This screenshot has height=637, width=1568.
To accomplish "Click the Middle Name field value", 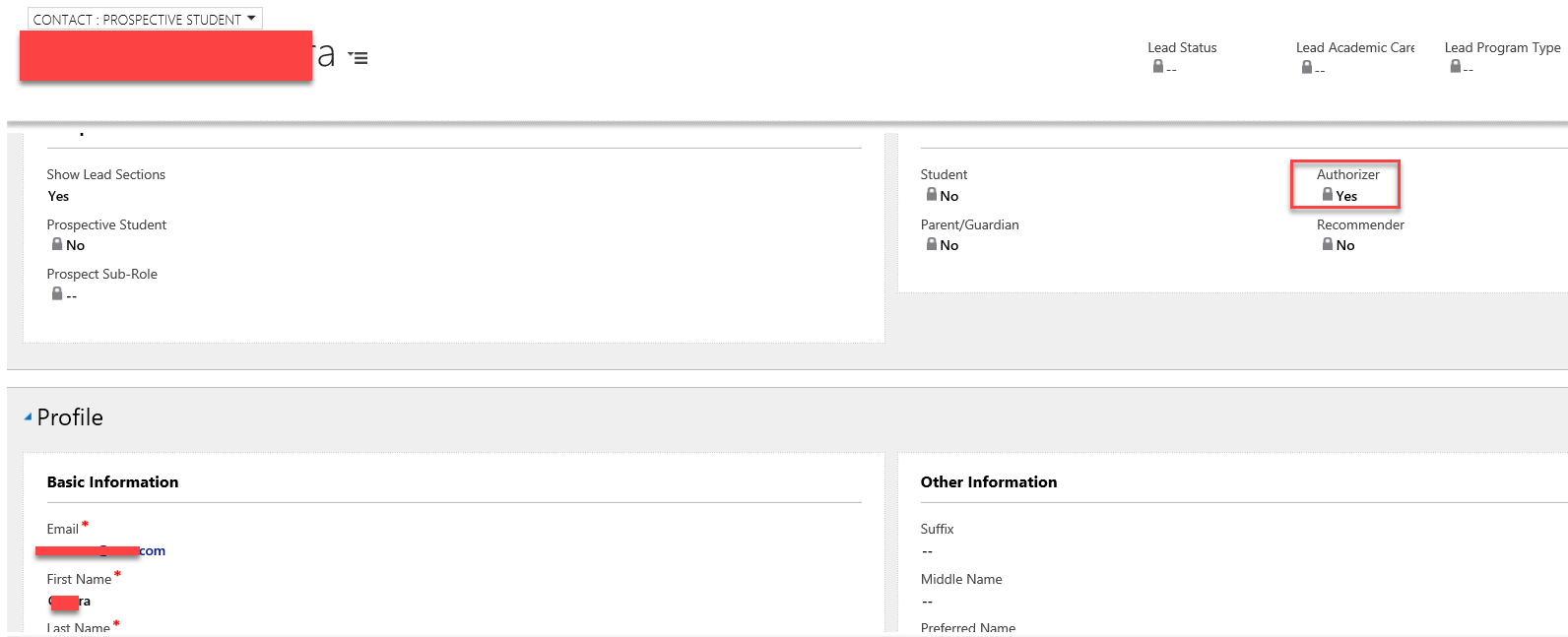I will click(927, 602).
